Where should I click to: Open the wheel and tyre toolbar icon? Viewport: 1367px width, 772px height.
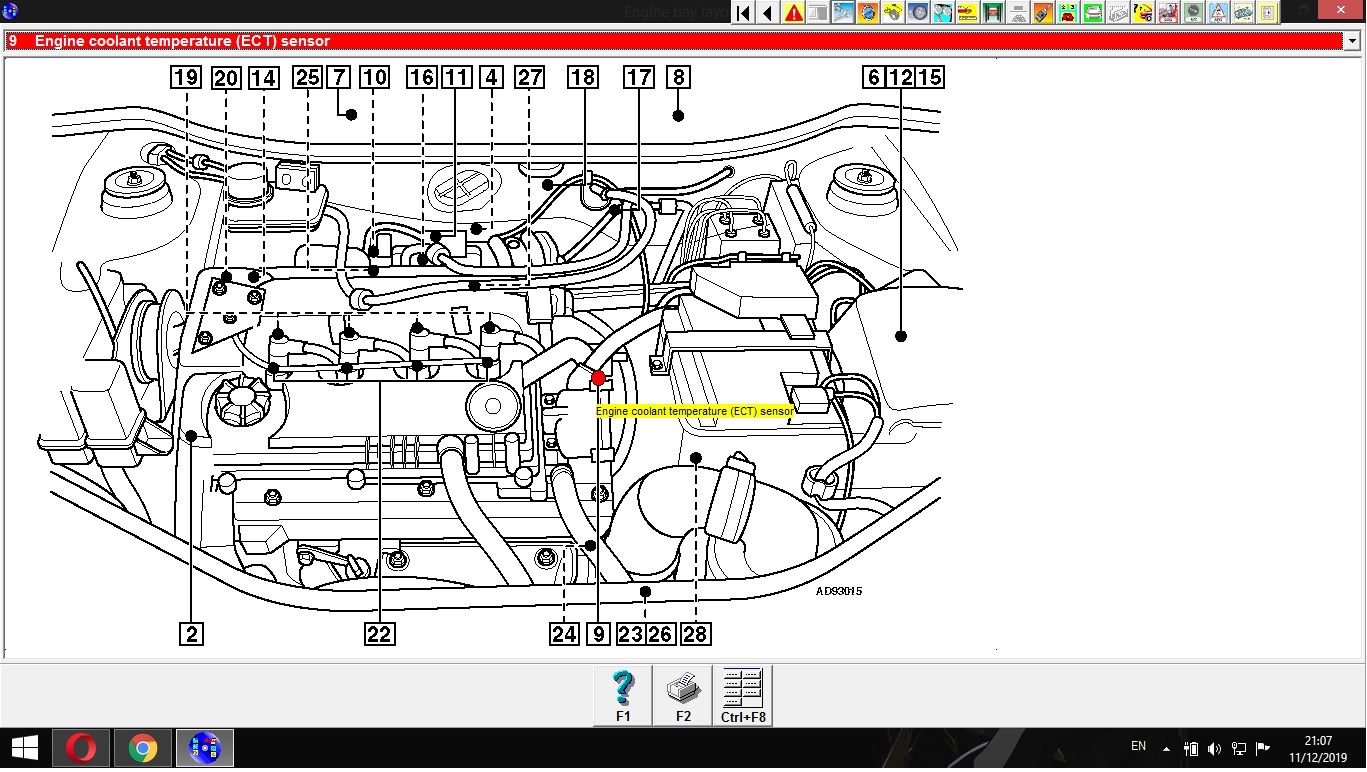(x=918, y=13)
